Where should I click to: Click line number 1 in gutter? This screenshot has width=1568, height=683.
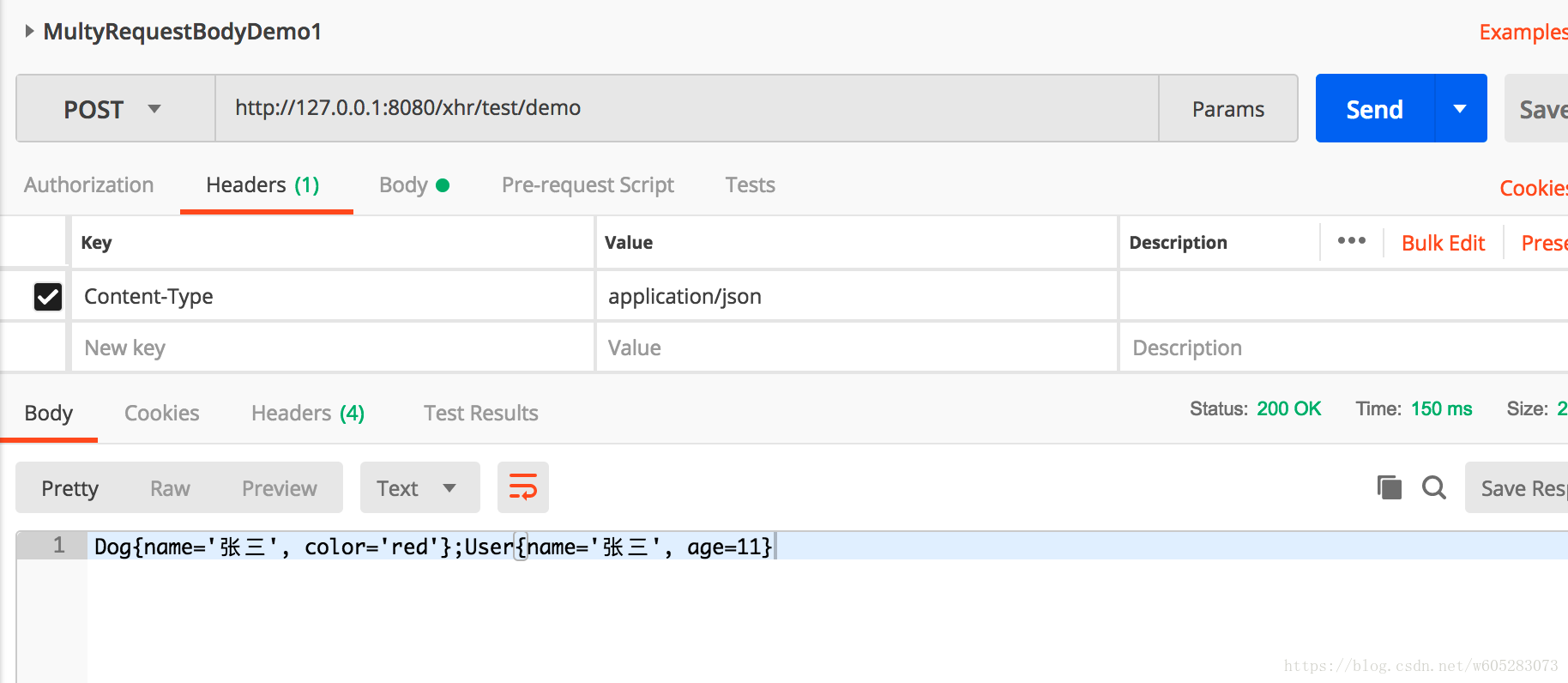click(x=59, y=545)
